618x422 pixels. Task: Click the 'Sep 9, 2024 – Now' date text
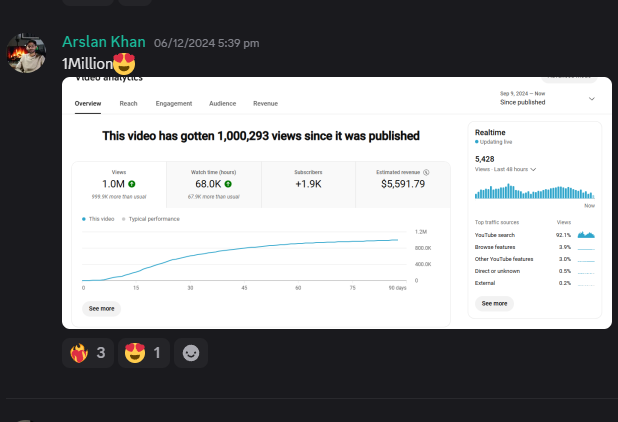(523, 94)
